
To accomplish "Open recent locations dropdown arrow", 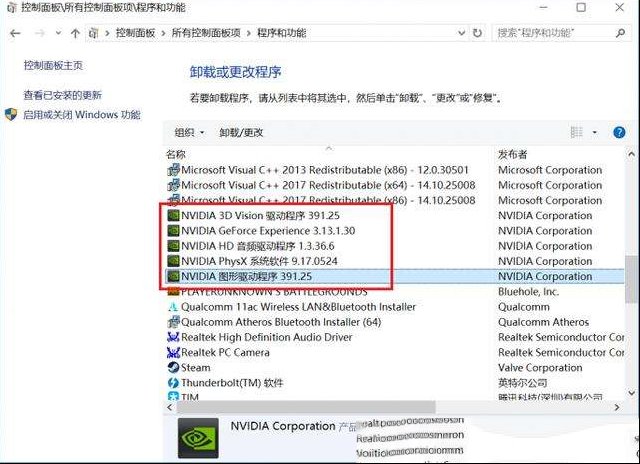I will coord(58,33).
